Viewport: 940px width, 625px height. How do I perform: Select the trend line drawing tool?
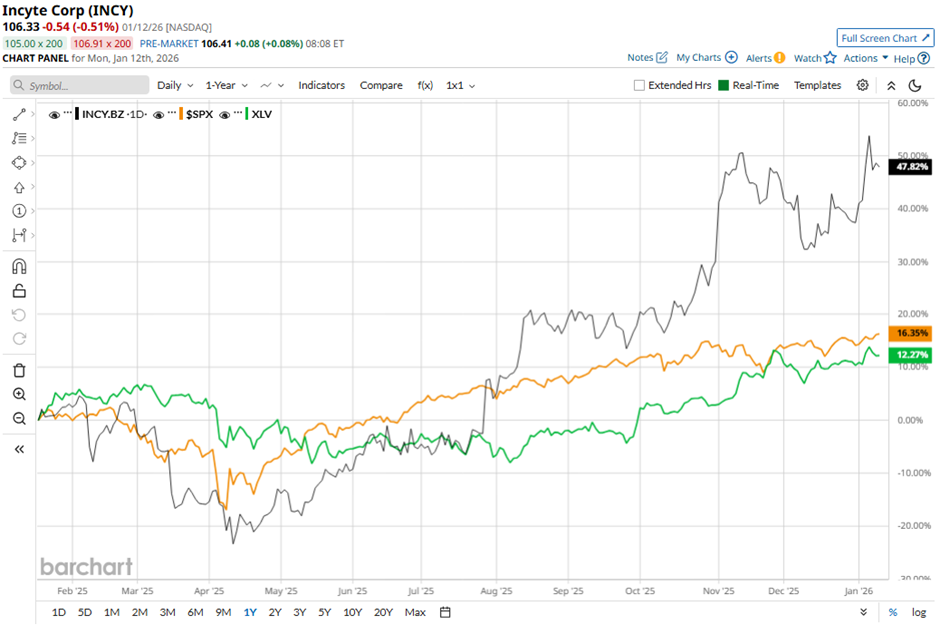pos(19,115)
